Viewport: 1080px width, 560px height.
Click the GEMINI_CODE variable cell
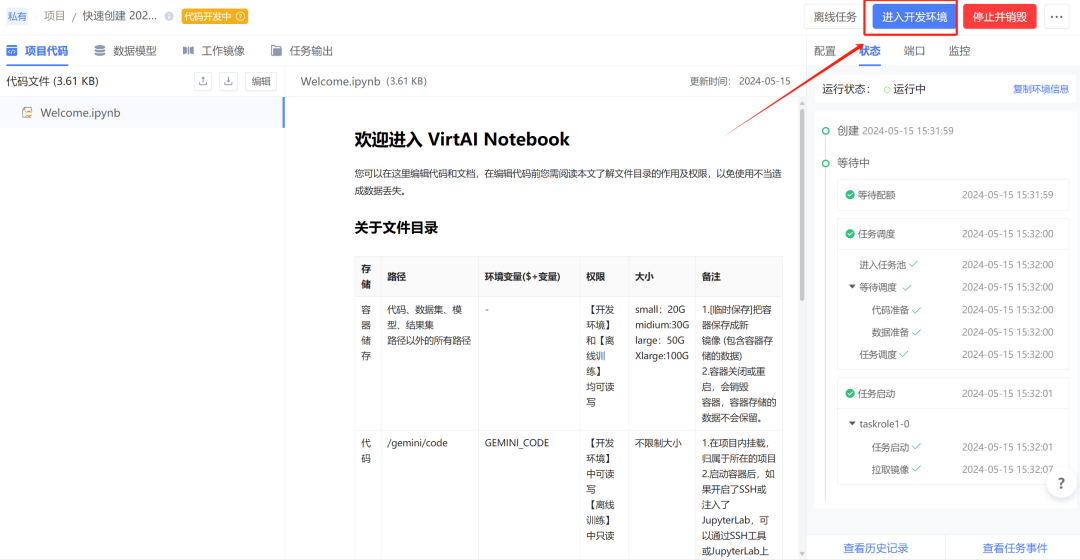517,443
